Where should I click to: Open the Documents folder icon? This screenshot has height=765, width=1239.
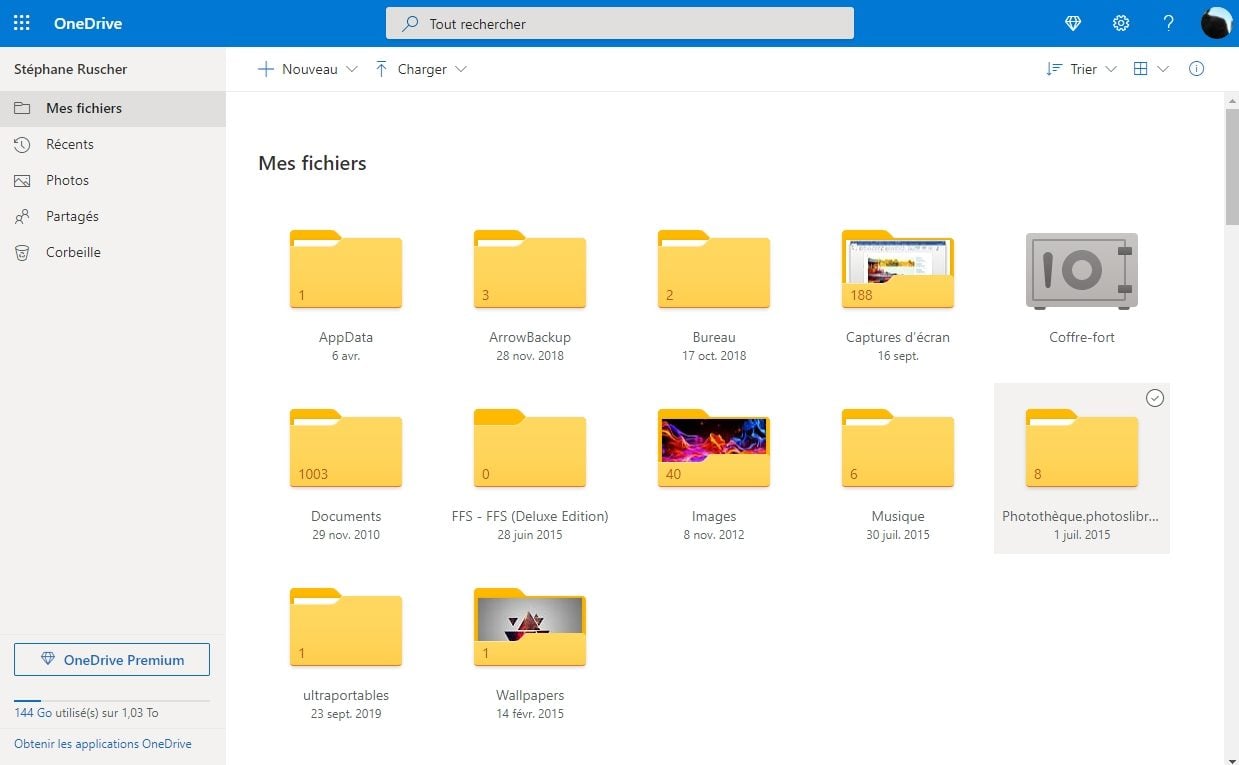click(346, 448)
